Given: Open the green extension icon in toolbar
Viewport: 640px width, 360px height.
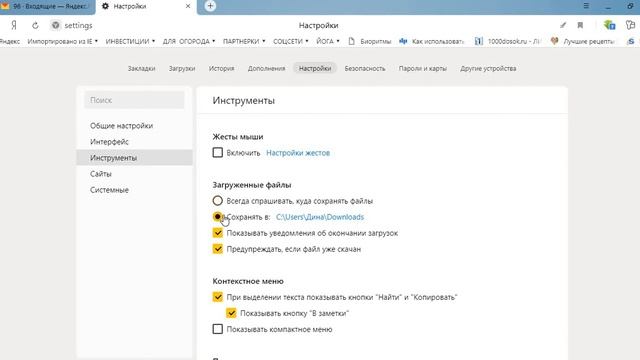Looking at the screenshot, I should 609,25.
